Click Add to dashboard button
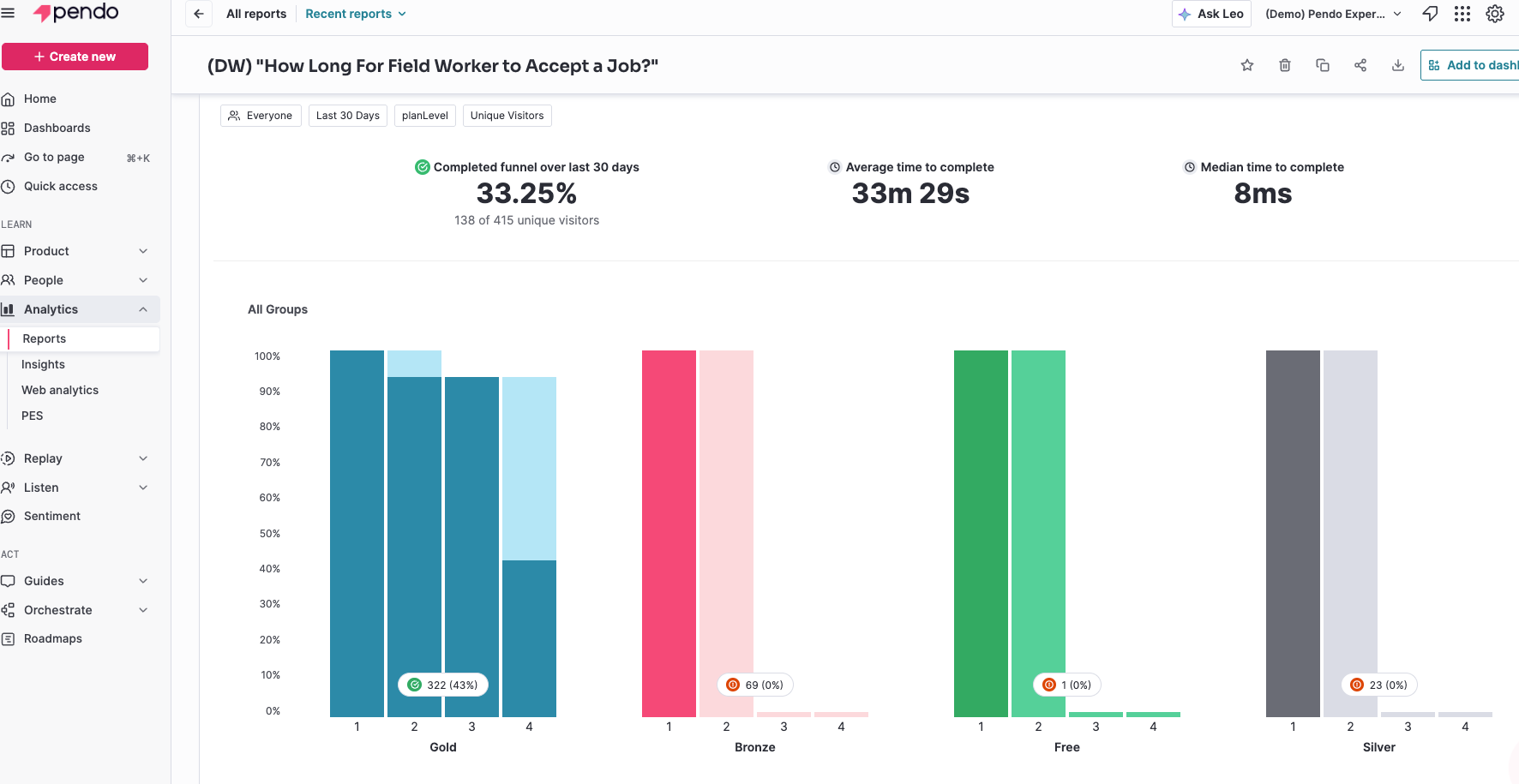Screen dimensions: 1519x784 click(1470, 65)
